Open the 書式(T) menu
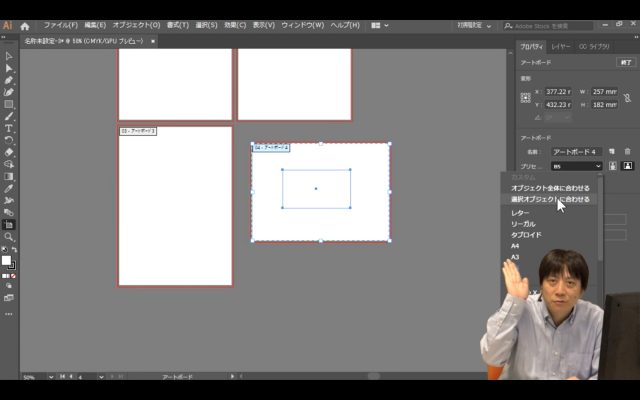This screenshot has height=400, width=640. (x=178, y=25)
